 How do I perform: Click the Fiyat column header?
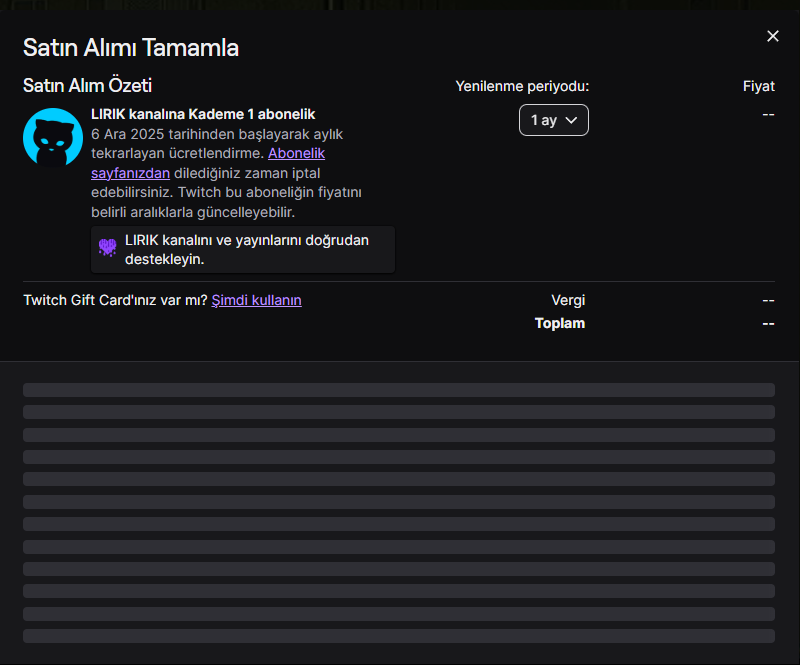point(759,86)
